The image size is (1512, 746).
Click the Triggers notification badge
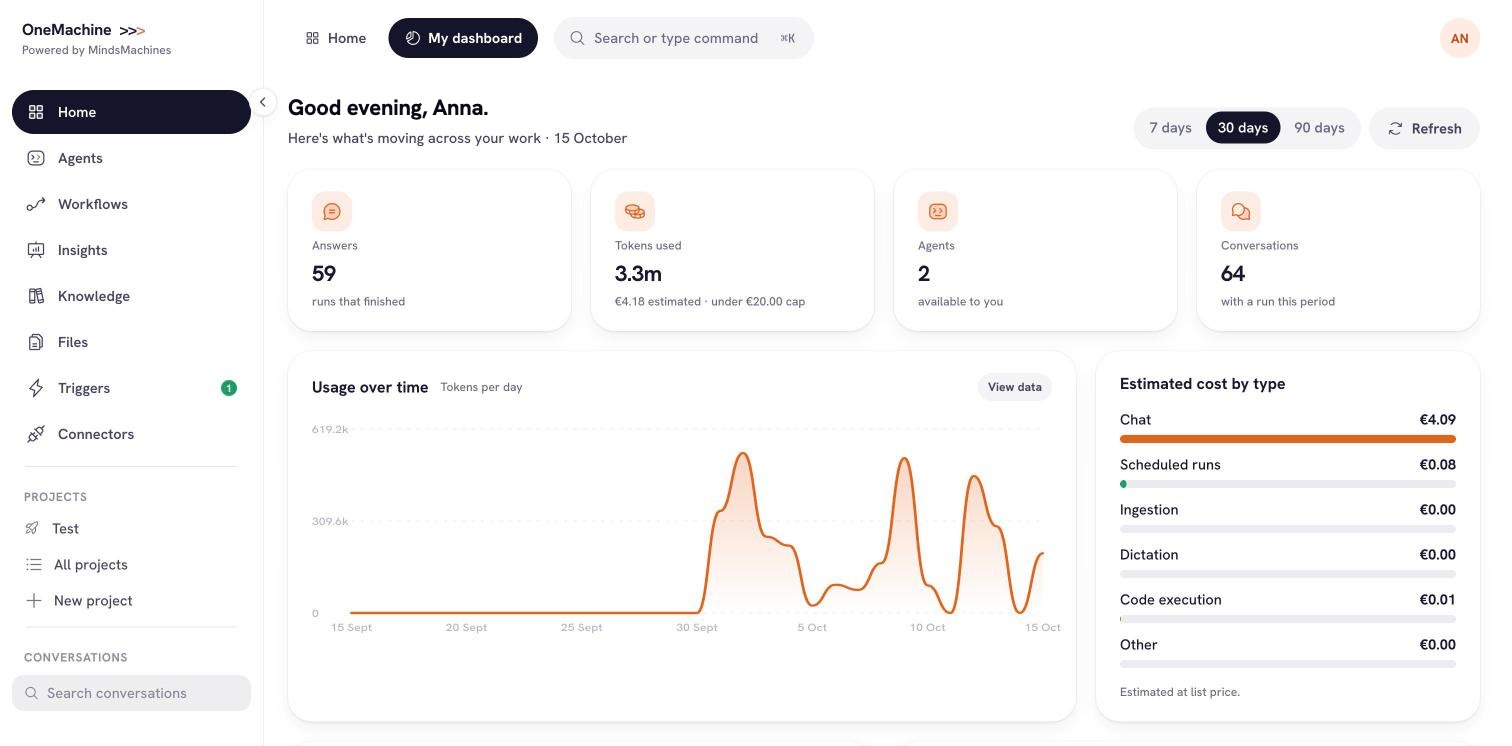(229, 388)
